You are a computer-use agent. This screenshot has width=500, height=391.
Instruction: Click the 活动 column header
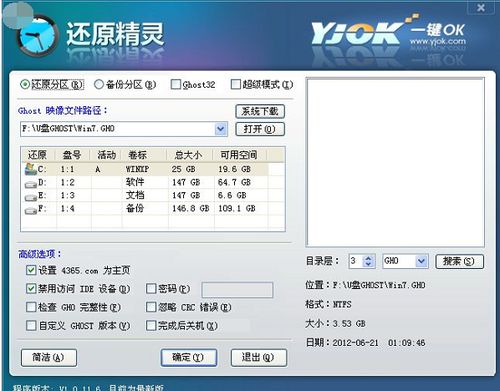(x=106, y=155)
